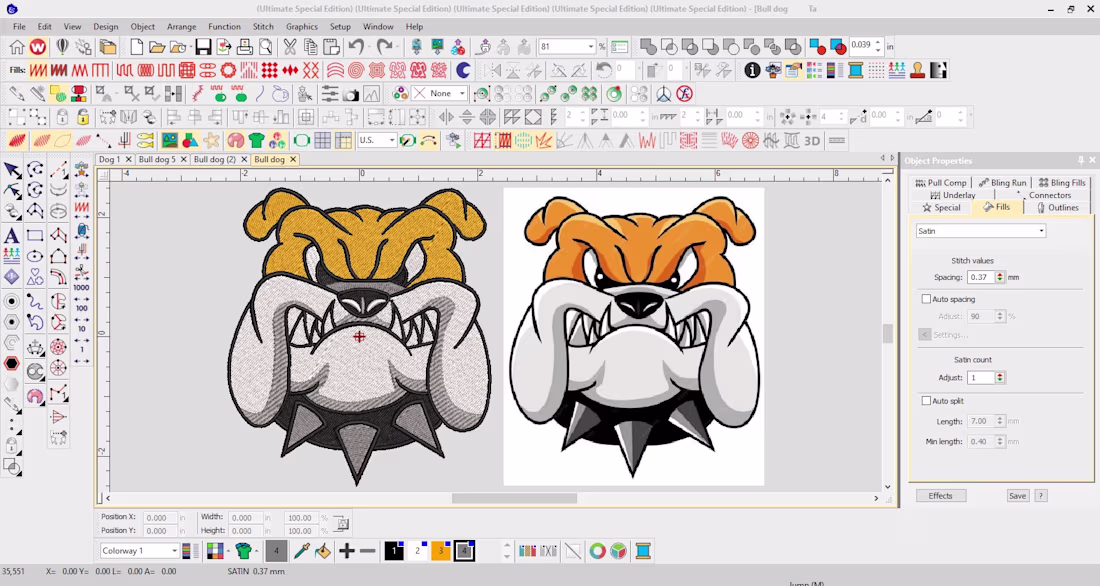Image resolution: width=1100 pixels, height=586 pixels.
Task: Select black color swatch 1
Action: tap(394, 551)
